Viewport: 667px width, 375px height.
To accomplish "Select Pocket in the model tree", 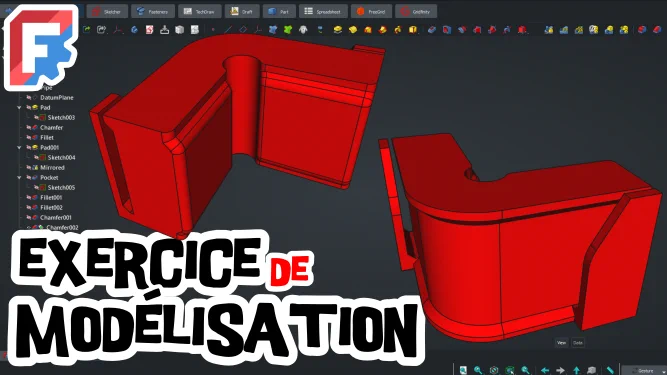I will (x=49, y=178).
